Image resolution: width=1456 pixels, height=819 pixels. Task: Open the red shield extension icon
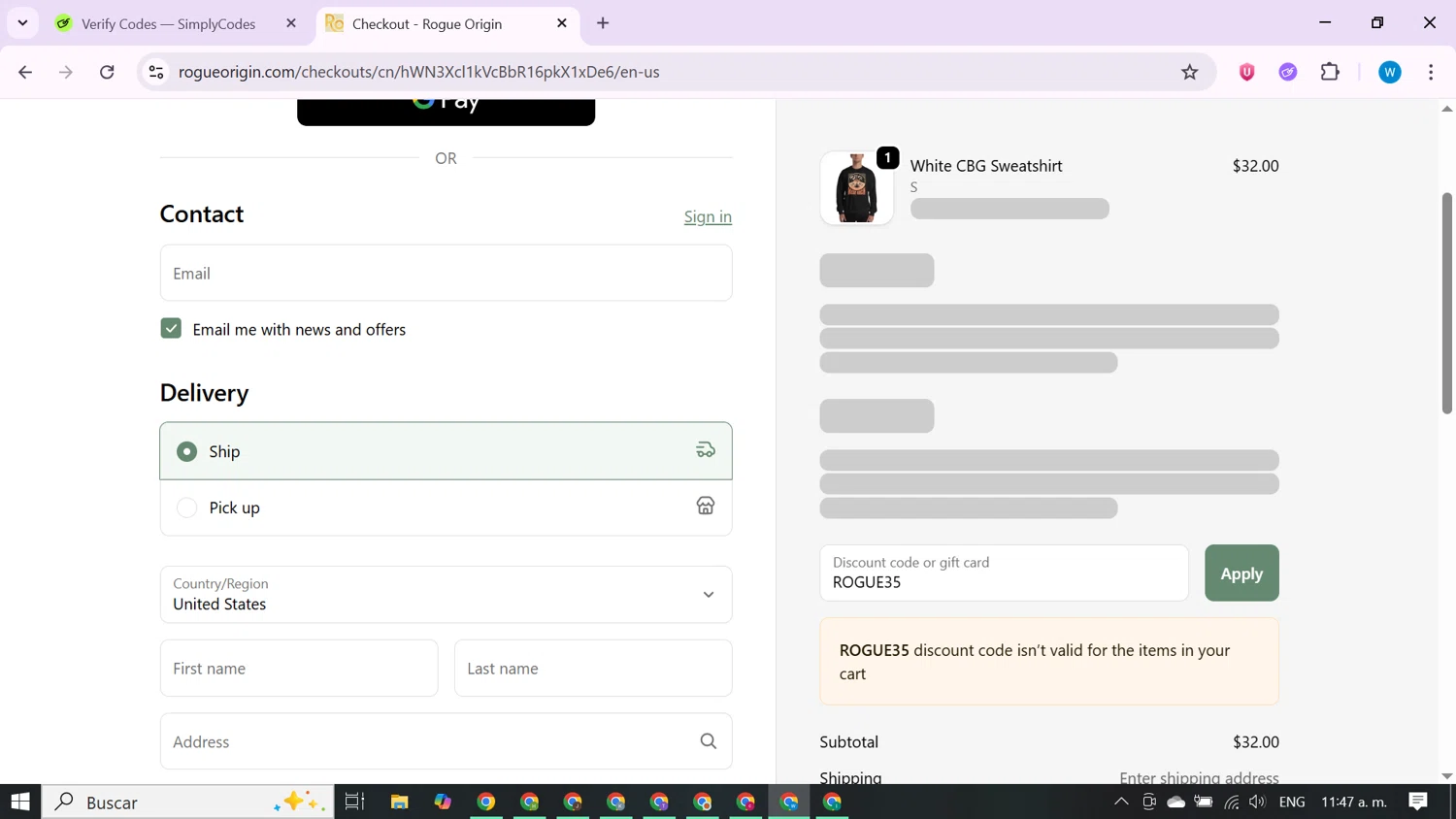[1247, 72]
